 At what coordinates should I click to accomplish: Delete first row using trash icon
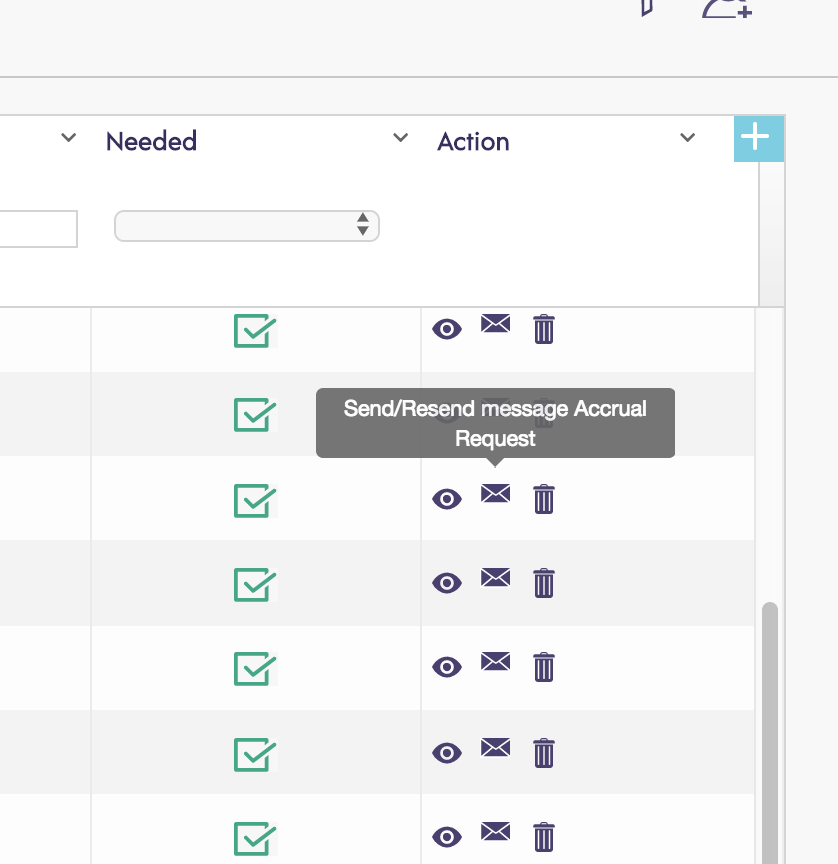point(543,329)
